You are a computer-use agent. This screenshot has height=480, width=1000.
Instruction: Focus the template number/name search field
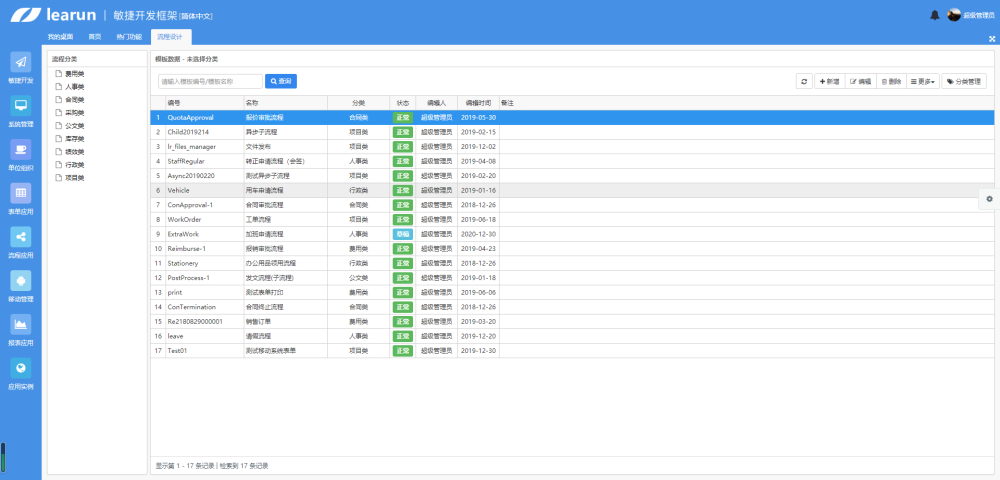point(210,82)
